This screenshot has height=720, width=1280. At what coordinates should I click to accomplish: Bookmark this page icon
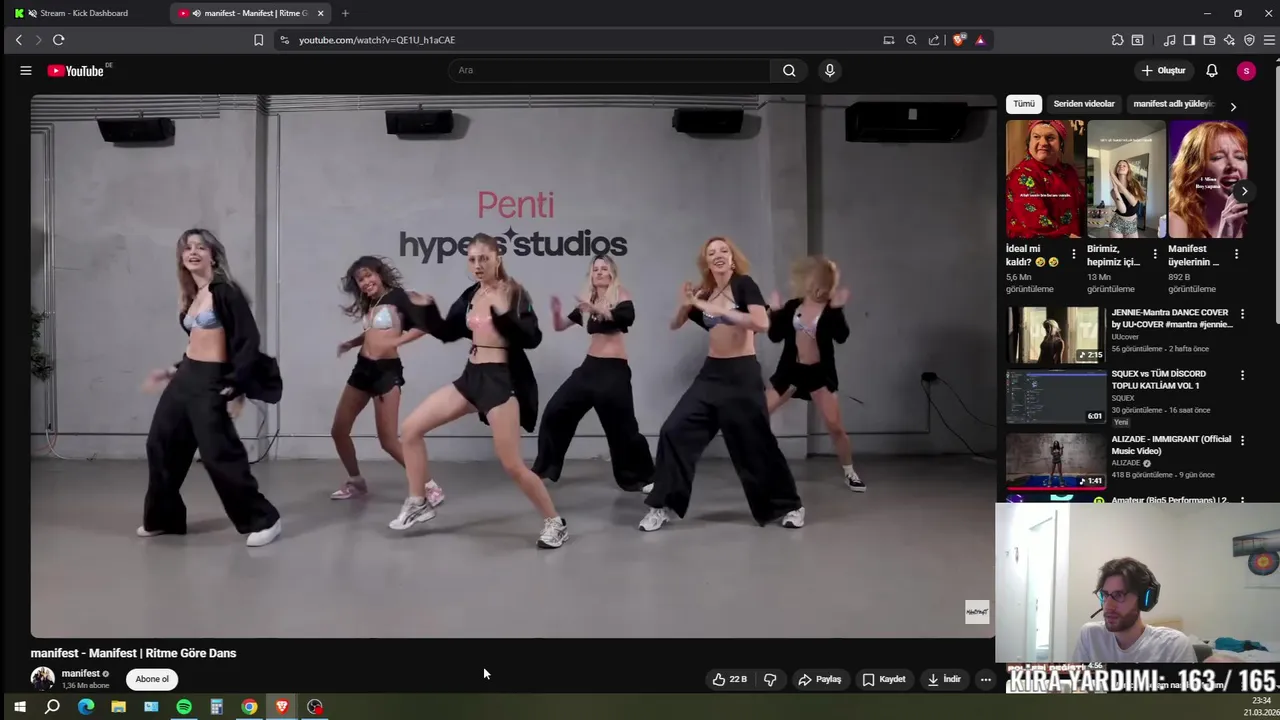click(258, 40)
